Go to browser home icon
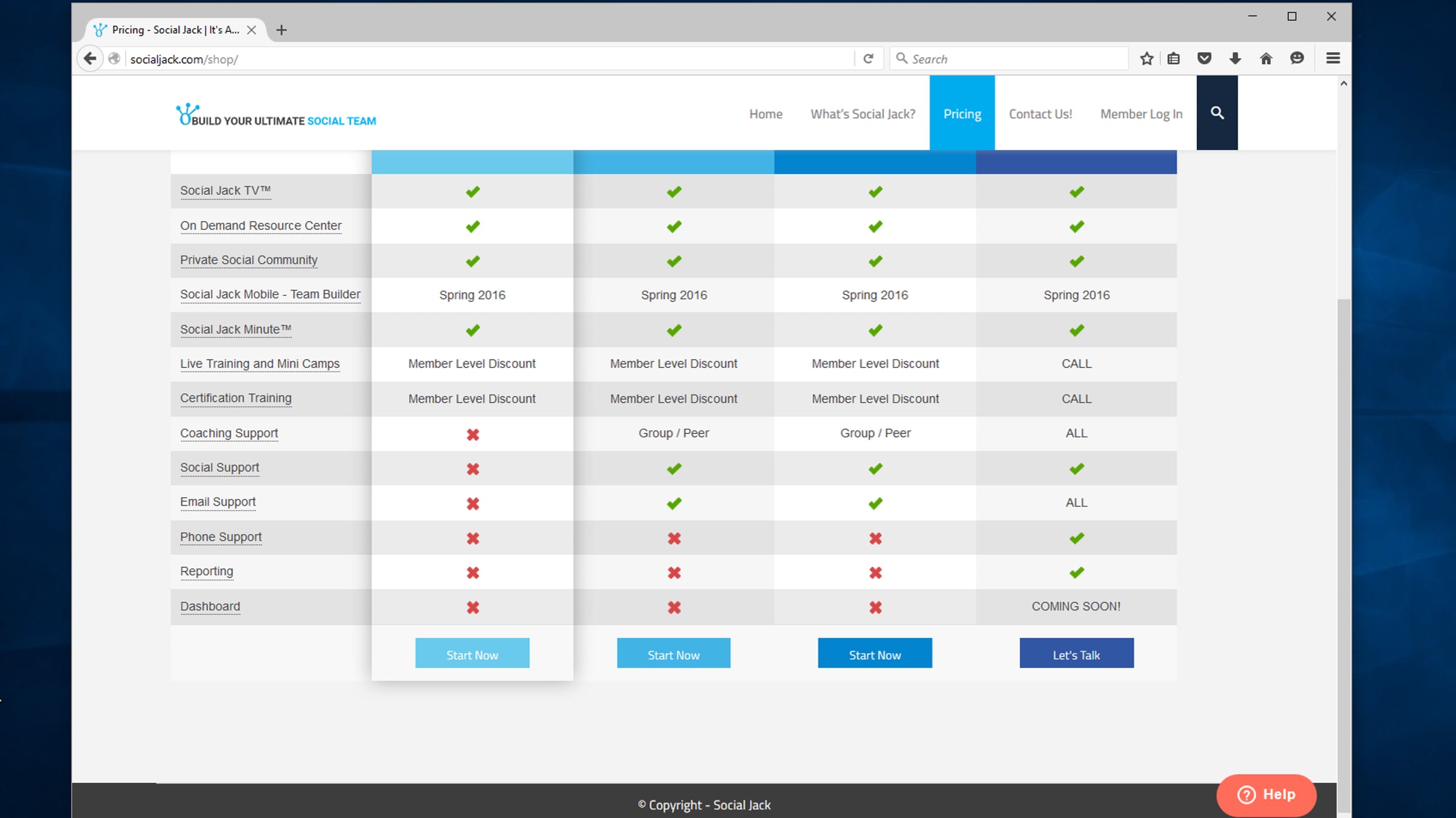This screenshot has width=1456, height=818. click(x=1266, y=59)
